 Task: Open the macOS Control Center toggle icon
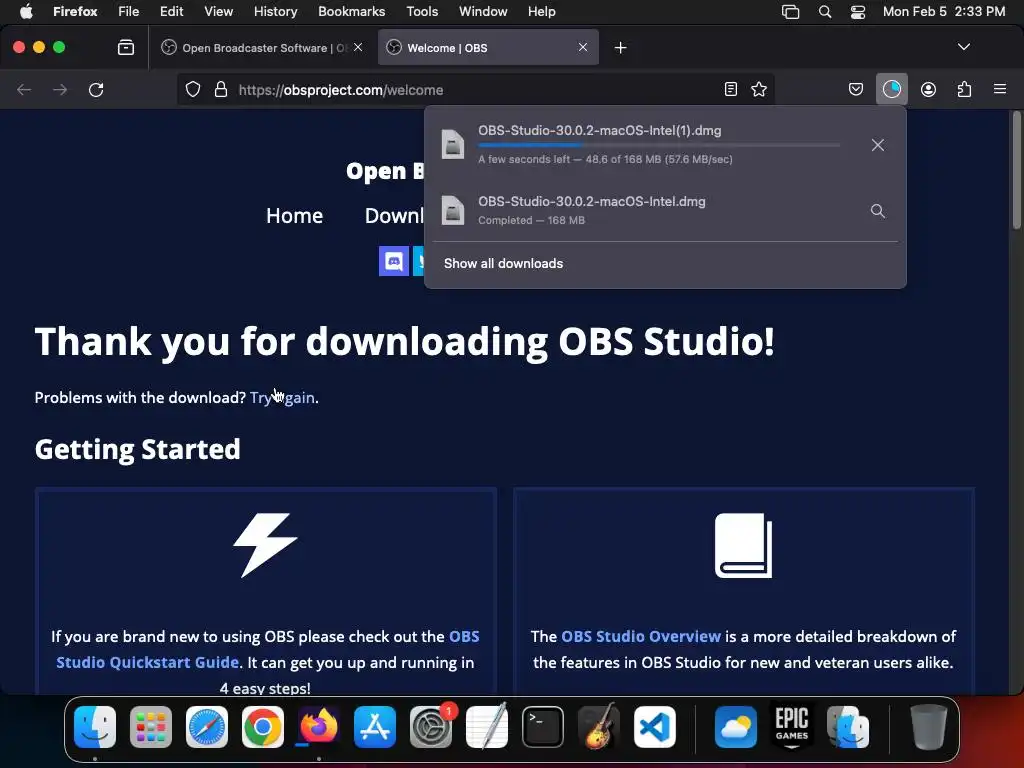857,12
